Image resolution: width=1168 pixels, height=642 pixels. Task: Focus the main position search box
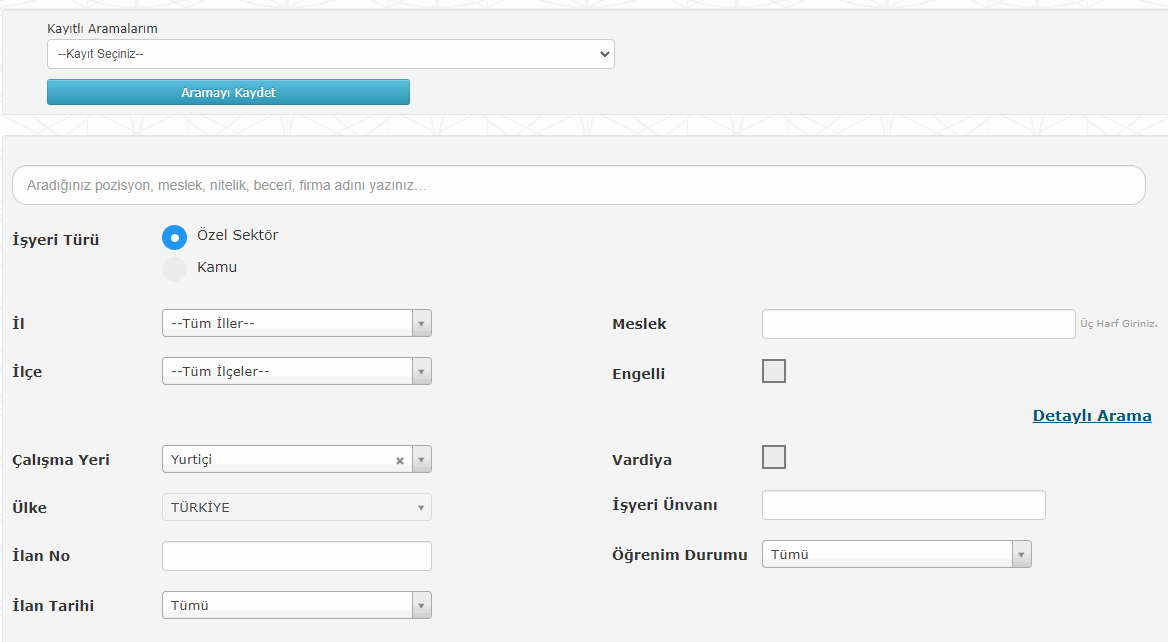(578, 185)
